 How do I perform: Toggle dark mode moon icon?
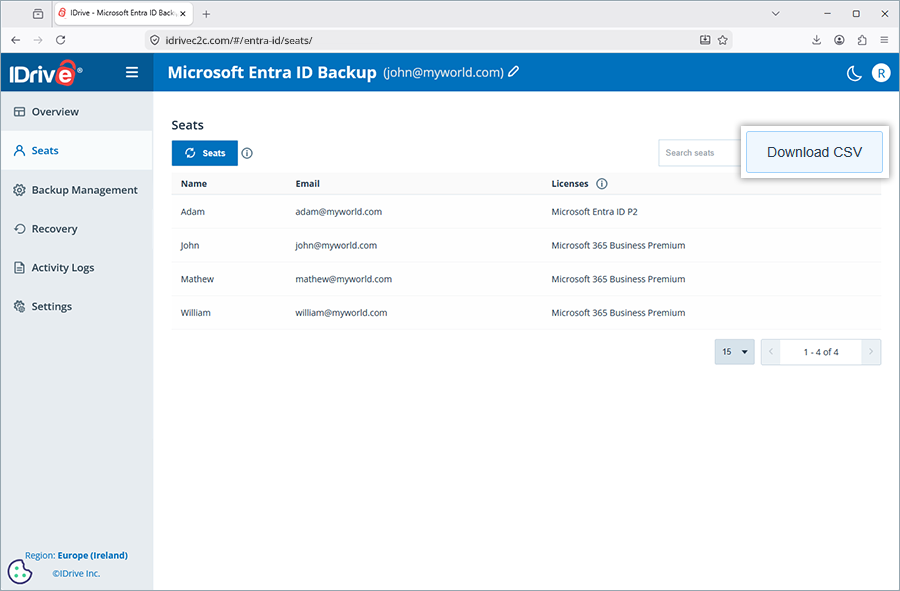tap(854, 73)
